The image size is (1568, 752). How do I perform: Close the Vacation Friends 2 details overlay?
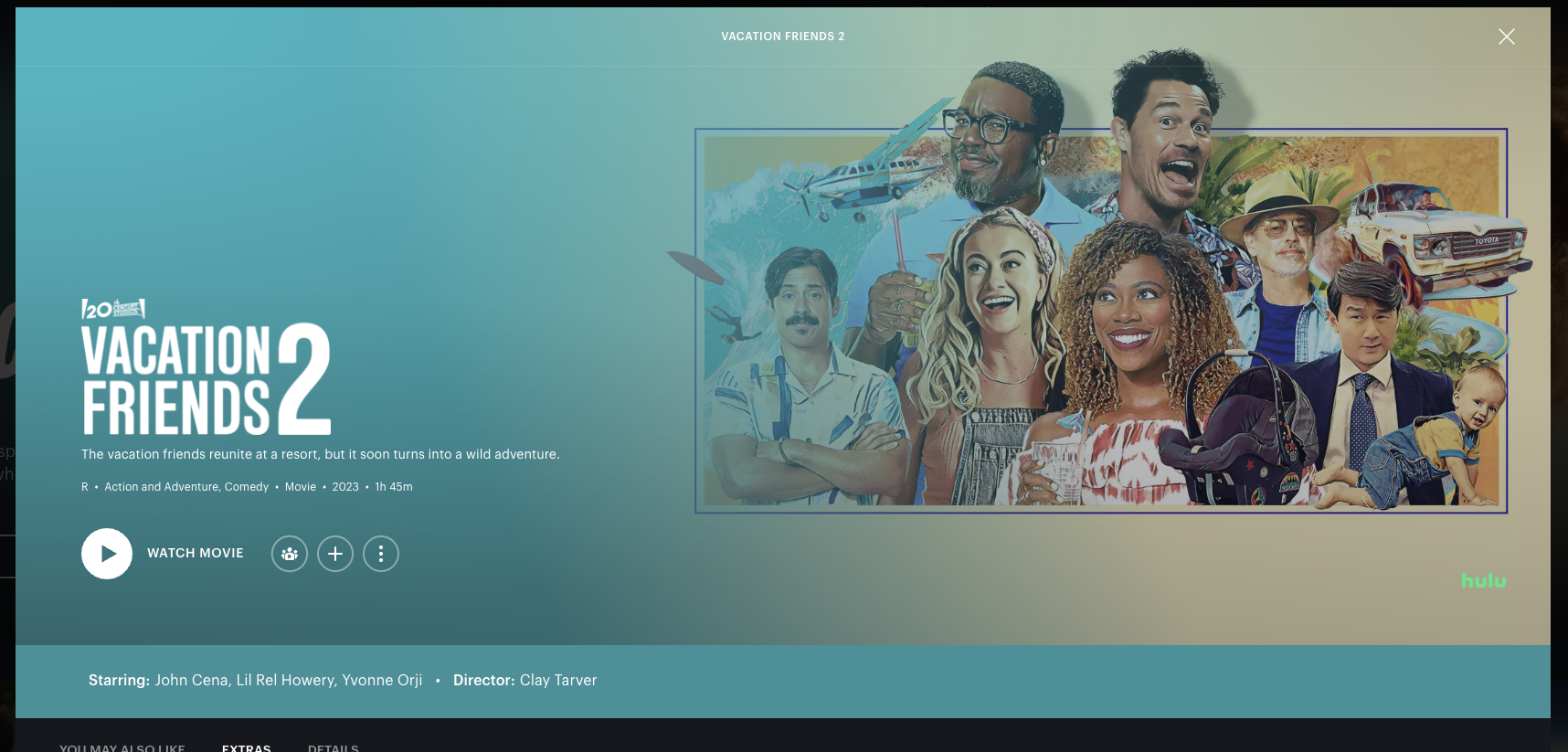pos(1507,37)
